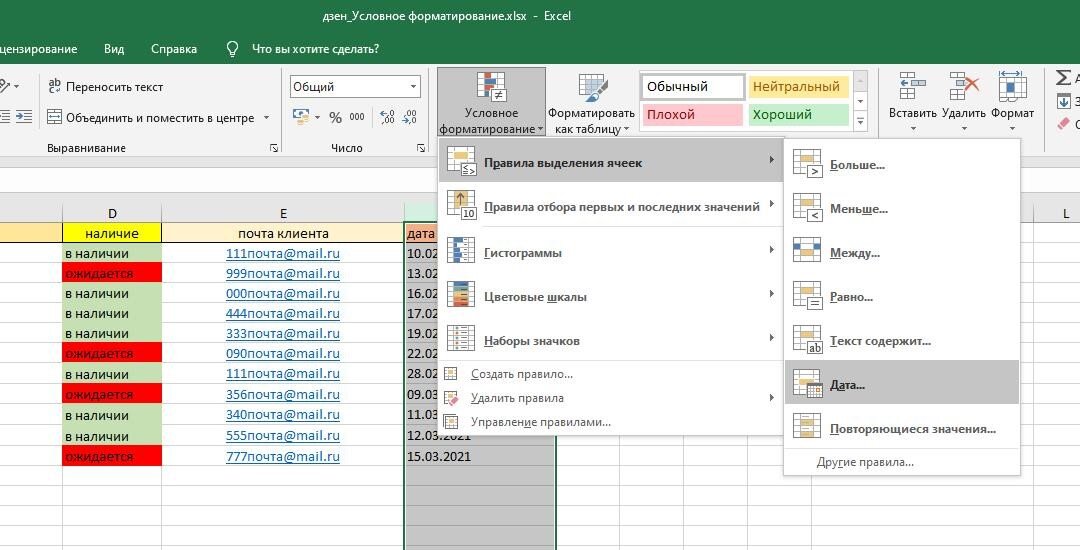The height and width of the screenshot is (550, 1080).
Task: Open link 000почта@mail.ru
Action: pos(282,293)
